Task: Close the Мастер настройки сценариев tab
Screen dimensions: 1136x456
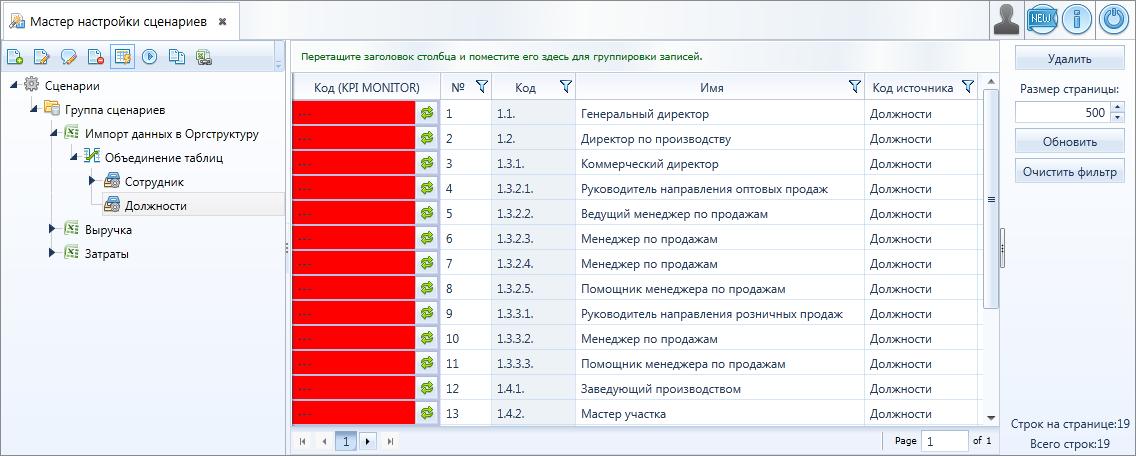Action: click(x=222, y=22)
